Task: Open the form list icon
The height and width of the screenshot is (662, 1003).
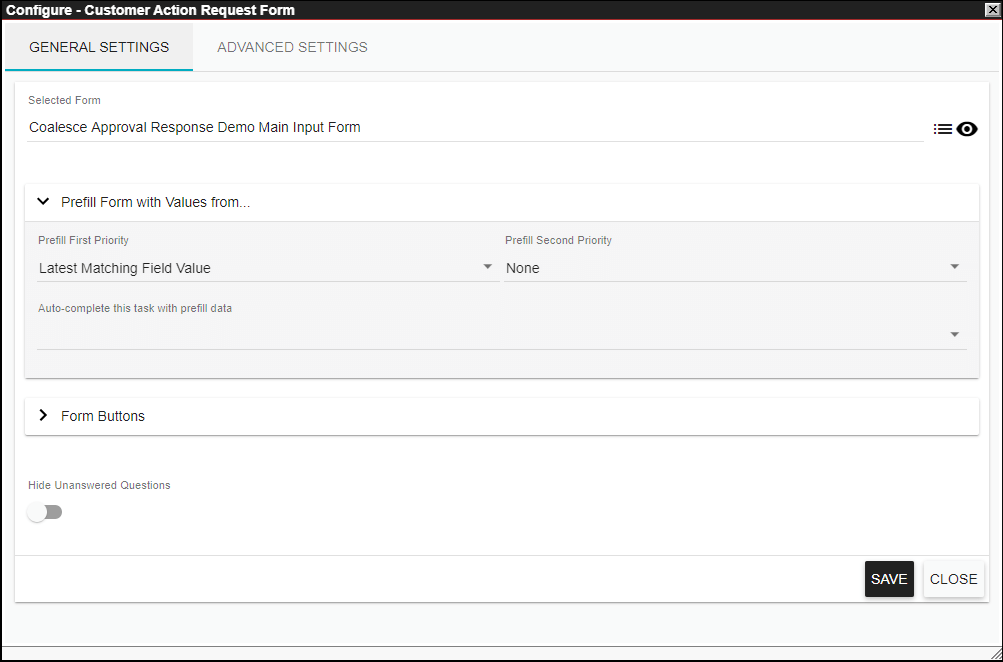Action: coord(942,129)
